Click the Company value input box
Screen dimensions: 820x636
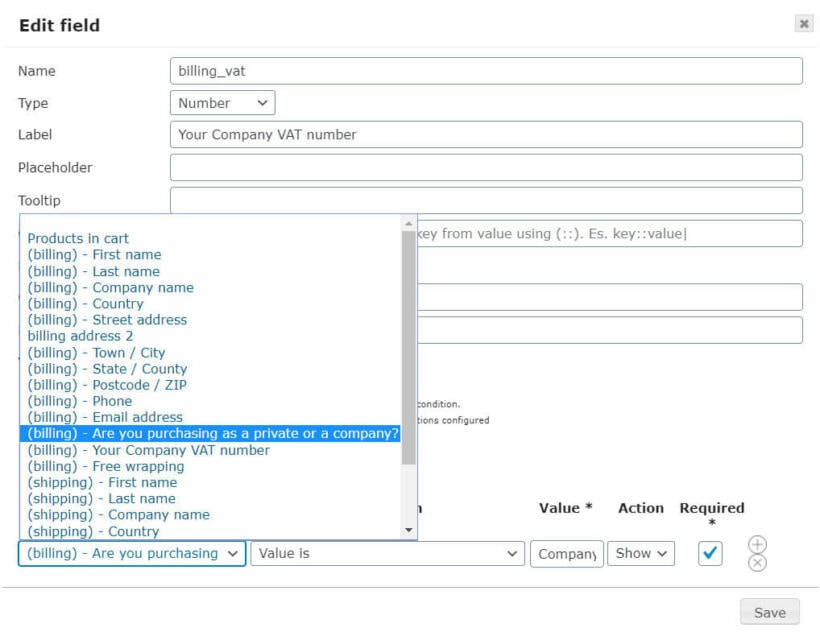pyautogui.click(x=567, y=553)
